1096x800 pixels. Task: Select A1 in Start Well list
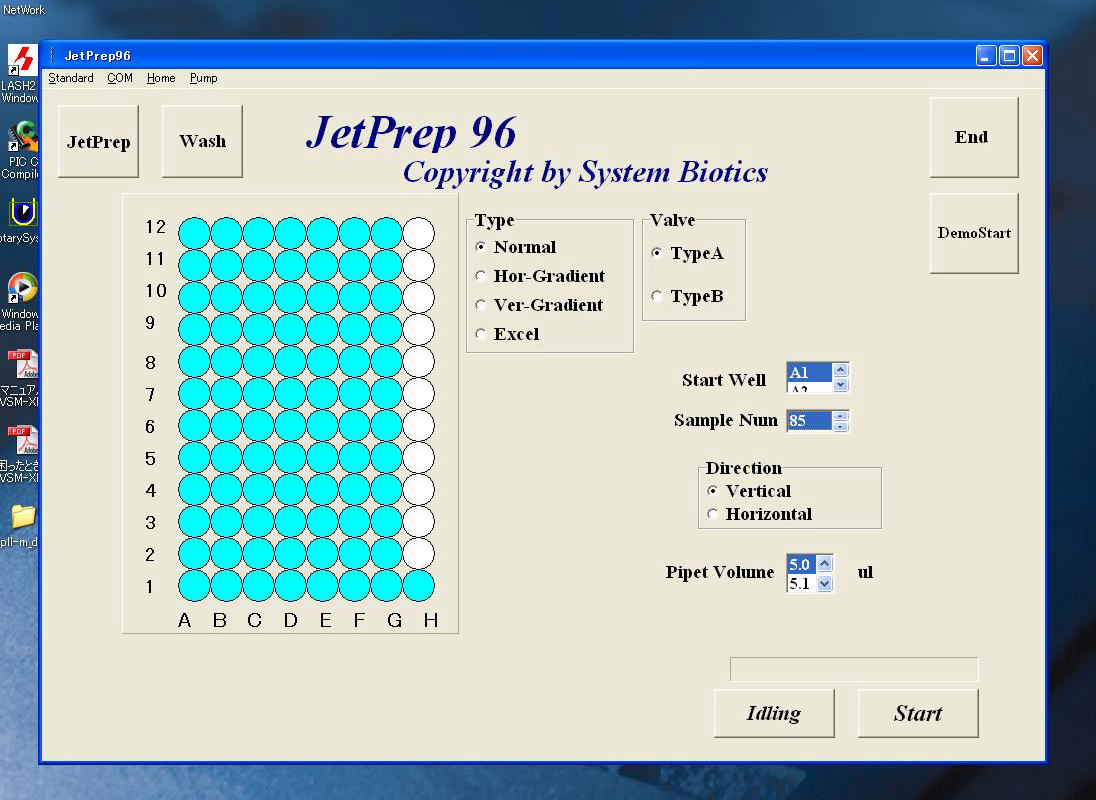coord(809,372)
